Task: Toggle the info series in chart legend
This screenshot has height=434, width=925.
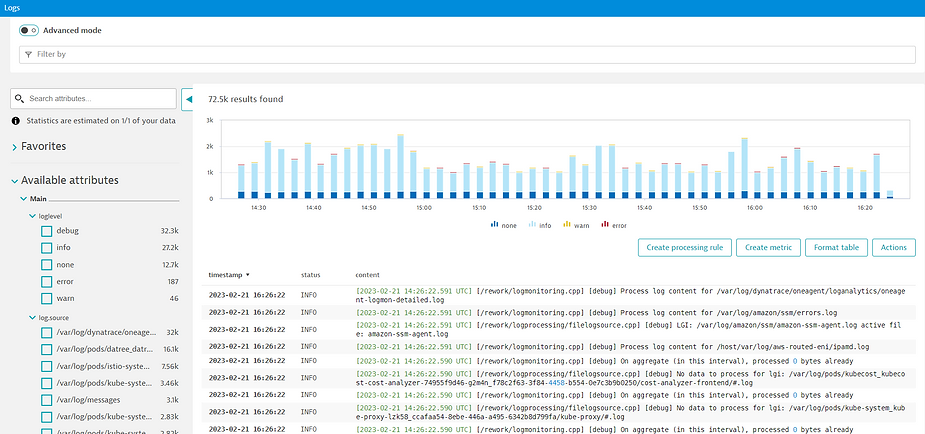Action: [540, 225]
